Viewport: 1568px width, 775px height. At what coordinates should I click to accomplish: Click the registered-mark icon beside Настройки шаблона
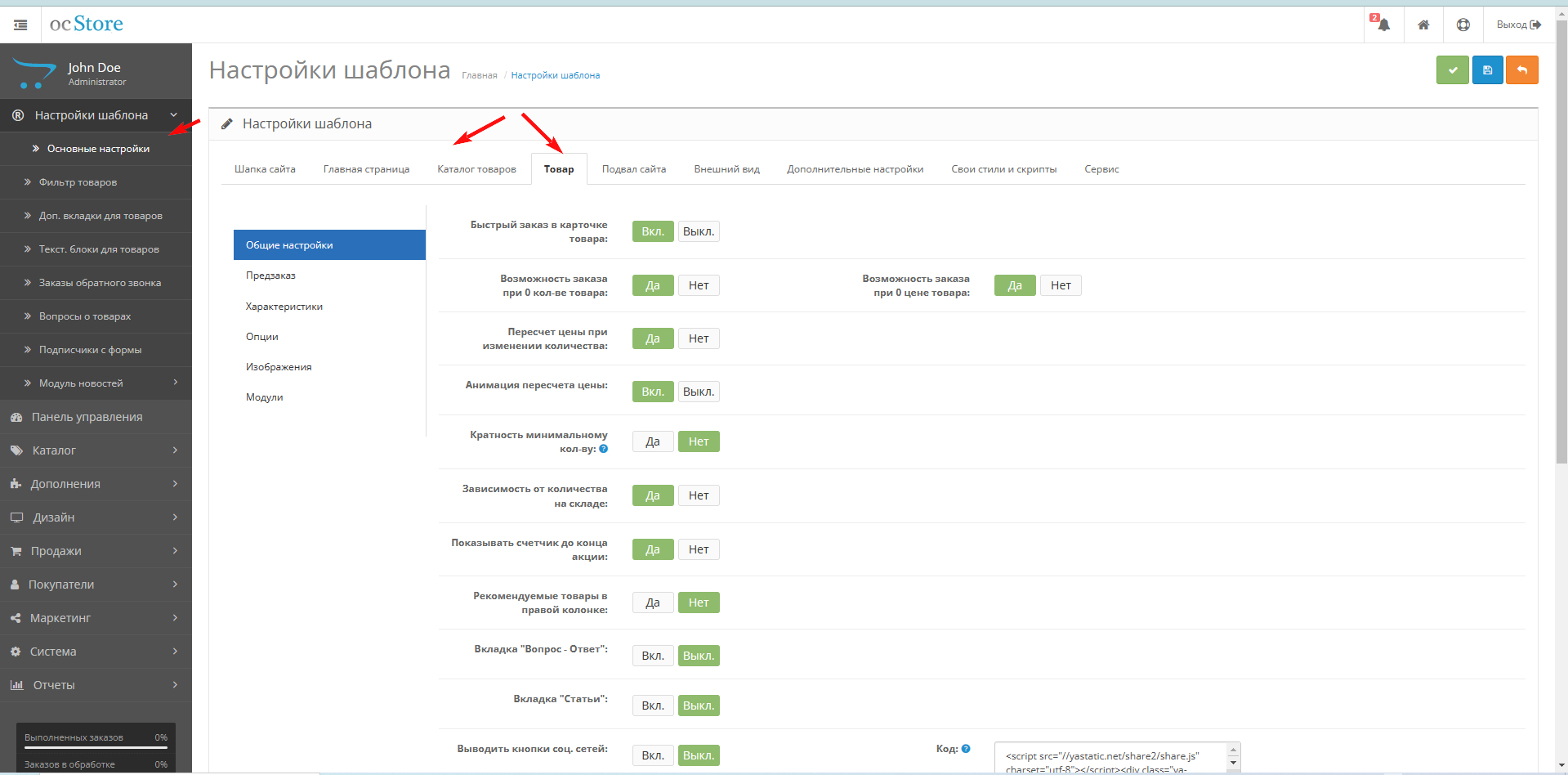point(18,115)
